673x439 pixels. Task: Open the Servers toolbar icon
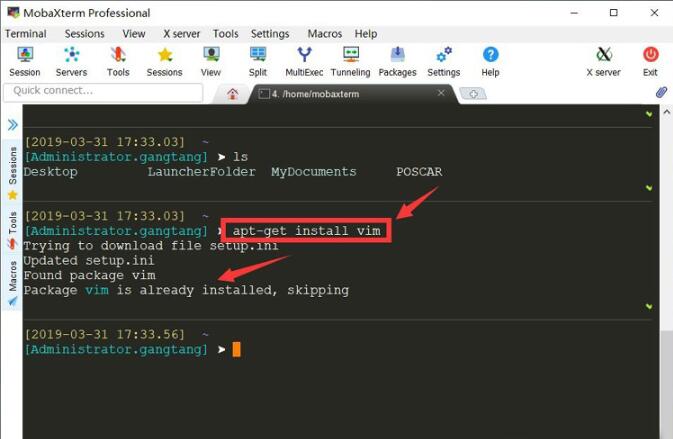click(71, 61)
